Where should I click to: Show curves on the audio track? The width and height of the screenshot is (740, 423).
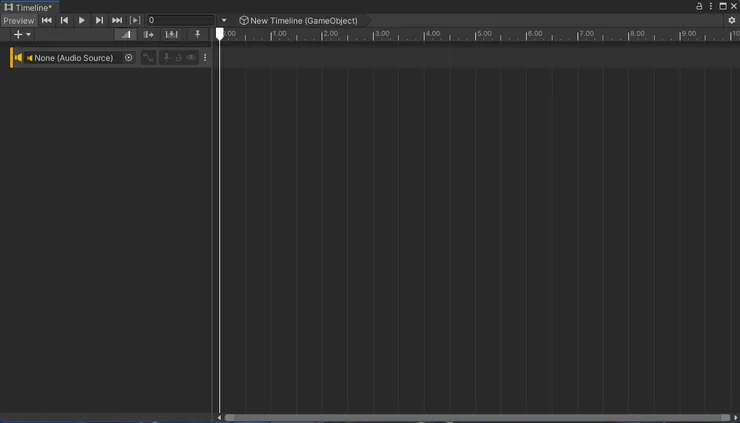(x=149, y=58)
